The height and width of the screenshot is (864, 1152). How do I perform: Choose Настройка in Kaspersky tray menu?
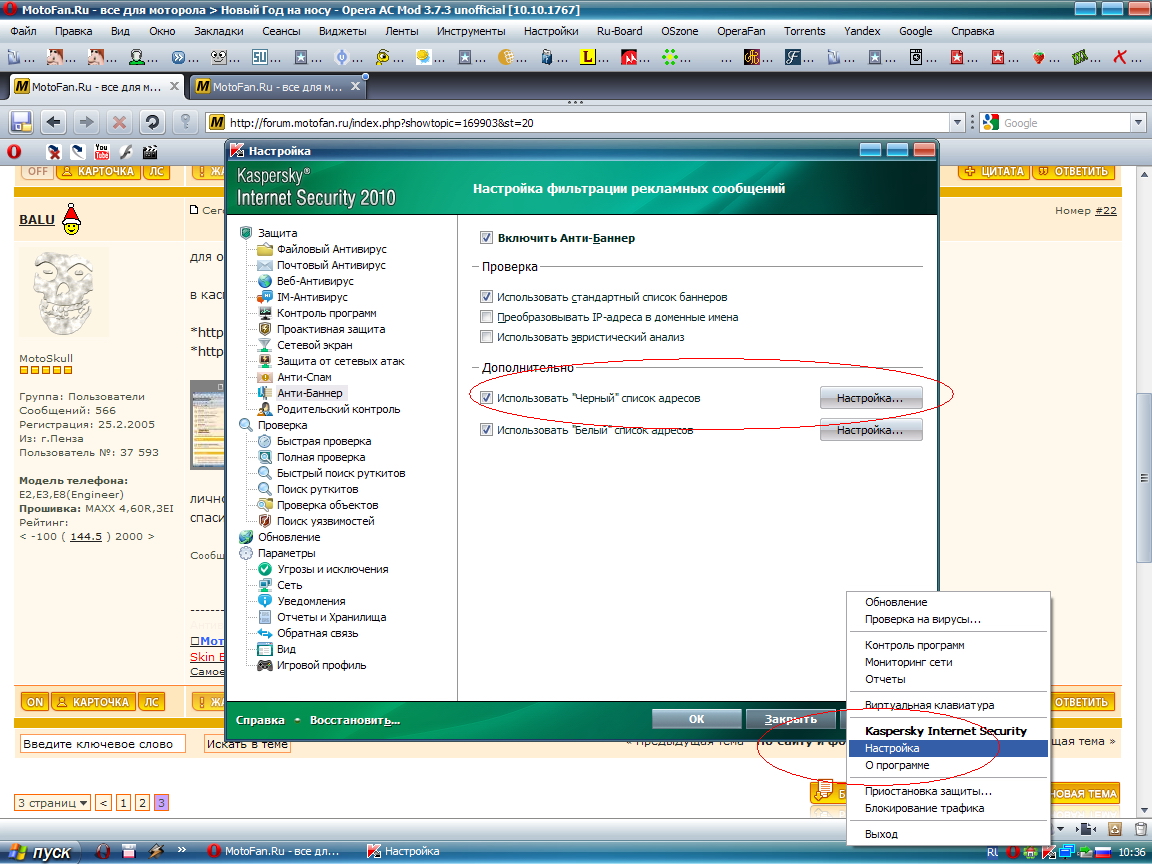point(948,748)
